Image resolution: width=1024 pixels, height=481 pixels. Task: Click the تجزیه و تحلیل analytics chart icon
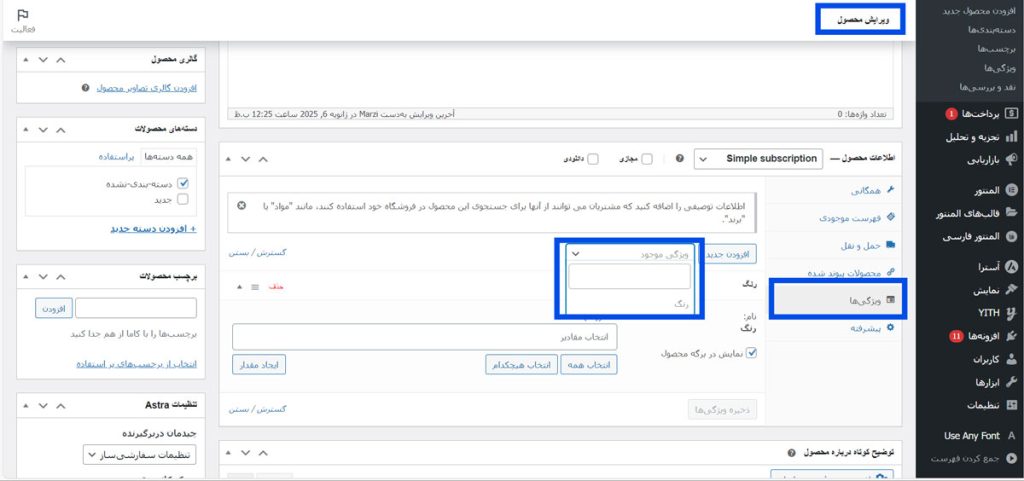1011,137
